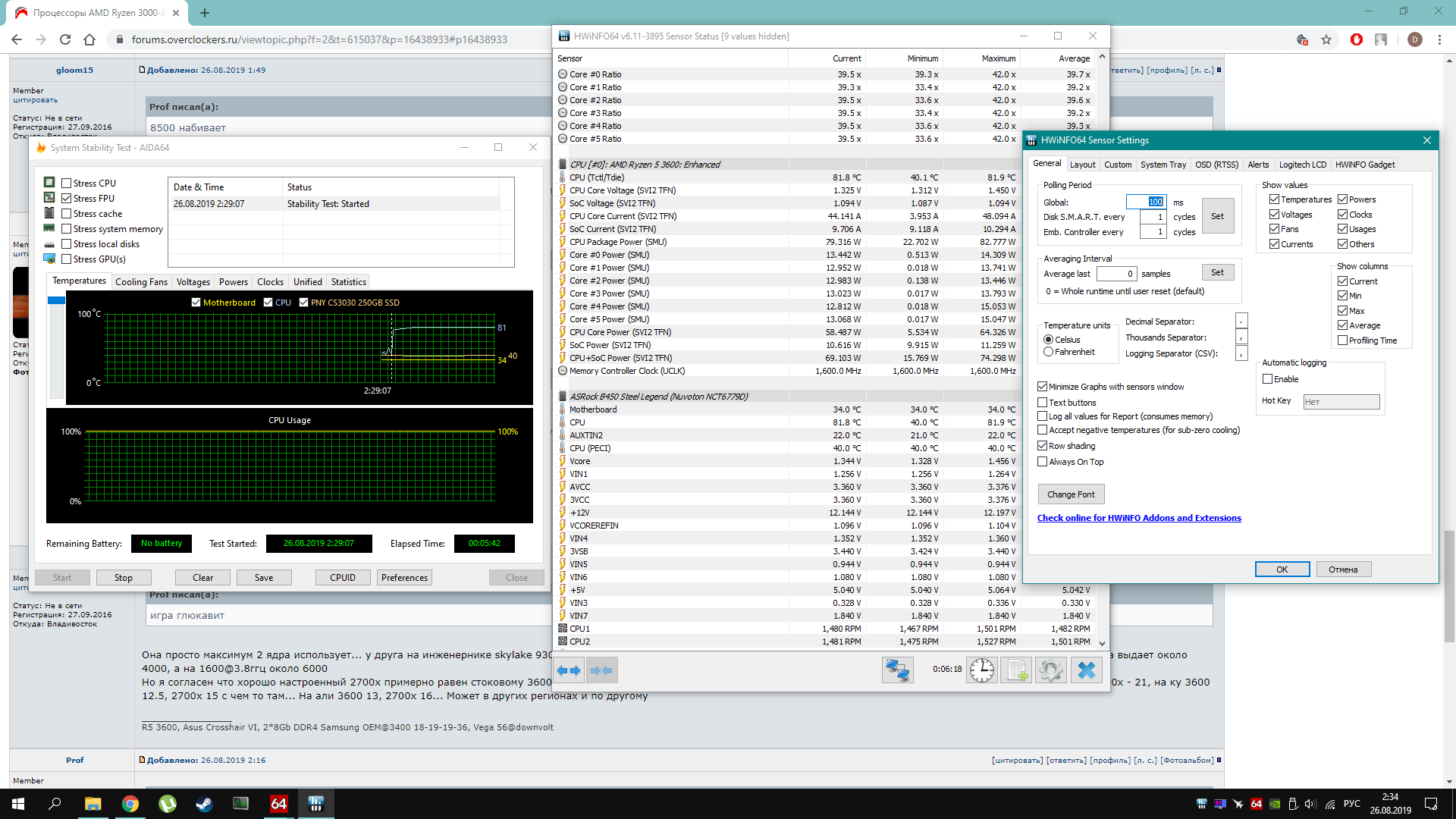Viewport: 1456px width, 819px height.
Task: Open Check online for HWiNFO Addons link
Action: 1139,518
